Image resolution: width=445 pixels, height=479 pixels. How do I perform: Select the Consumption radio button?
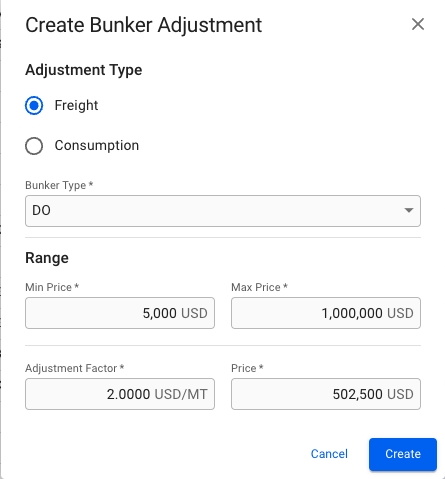point(34,146)
